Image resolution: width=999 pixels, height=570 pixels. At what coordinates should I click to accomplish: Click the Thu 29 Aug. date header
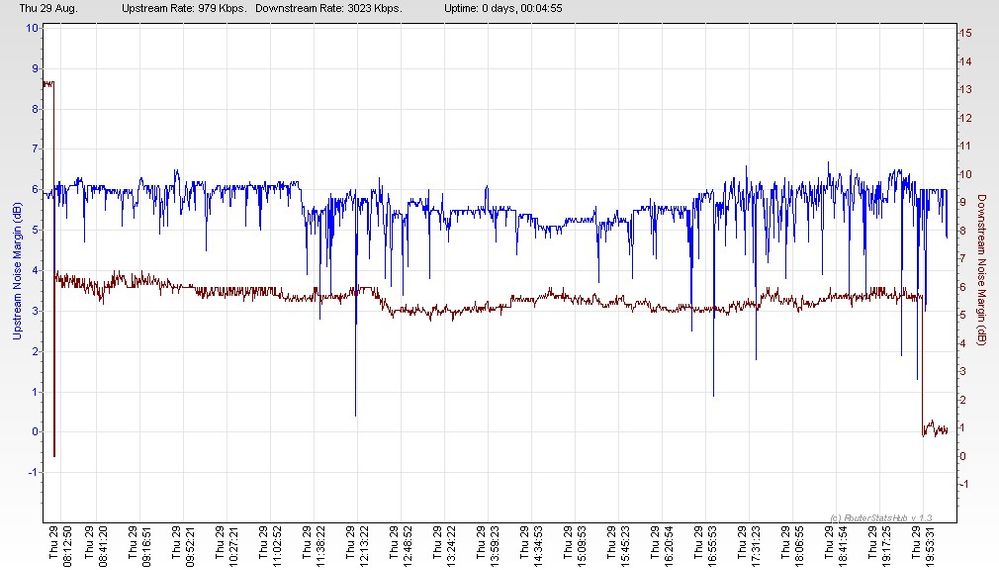pos(48,9)
